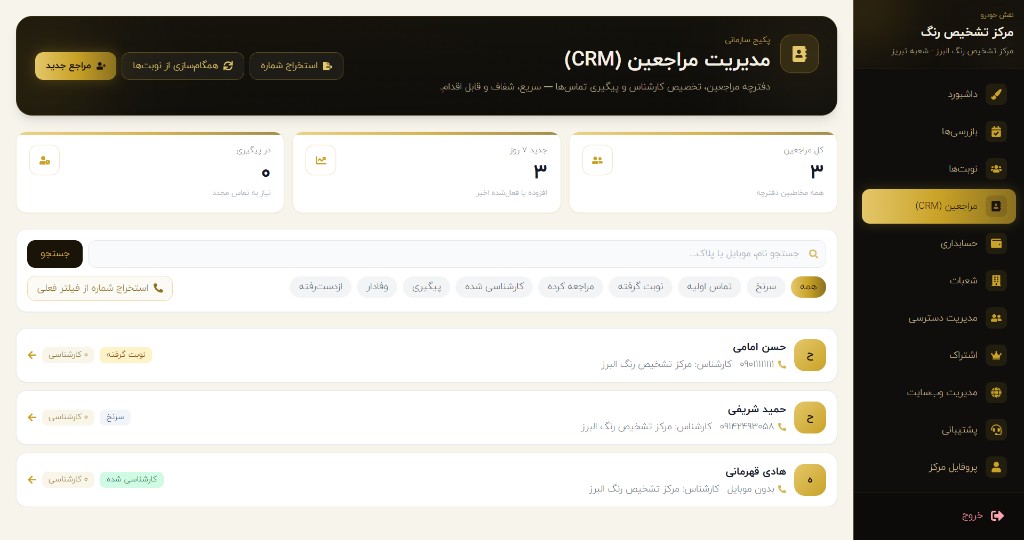The image size is (1024, 540).
Task: Click the header استخراج شماره button
Action: point(296,66)
